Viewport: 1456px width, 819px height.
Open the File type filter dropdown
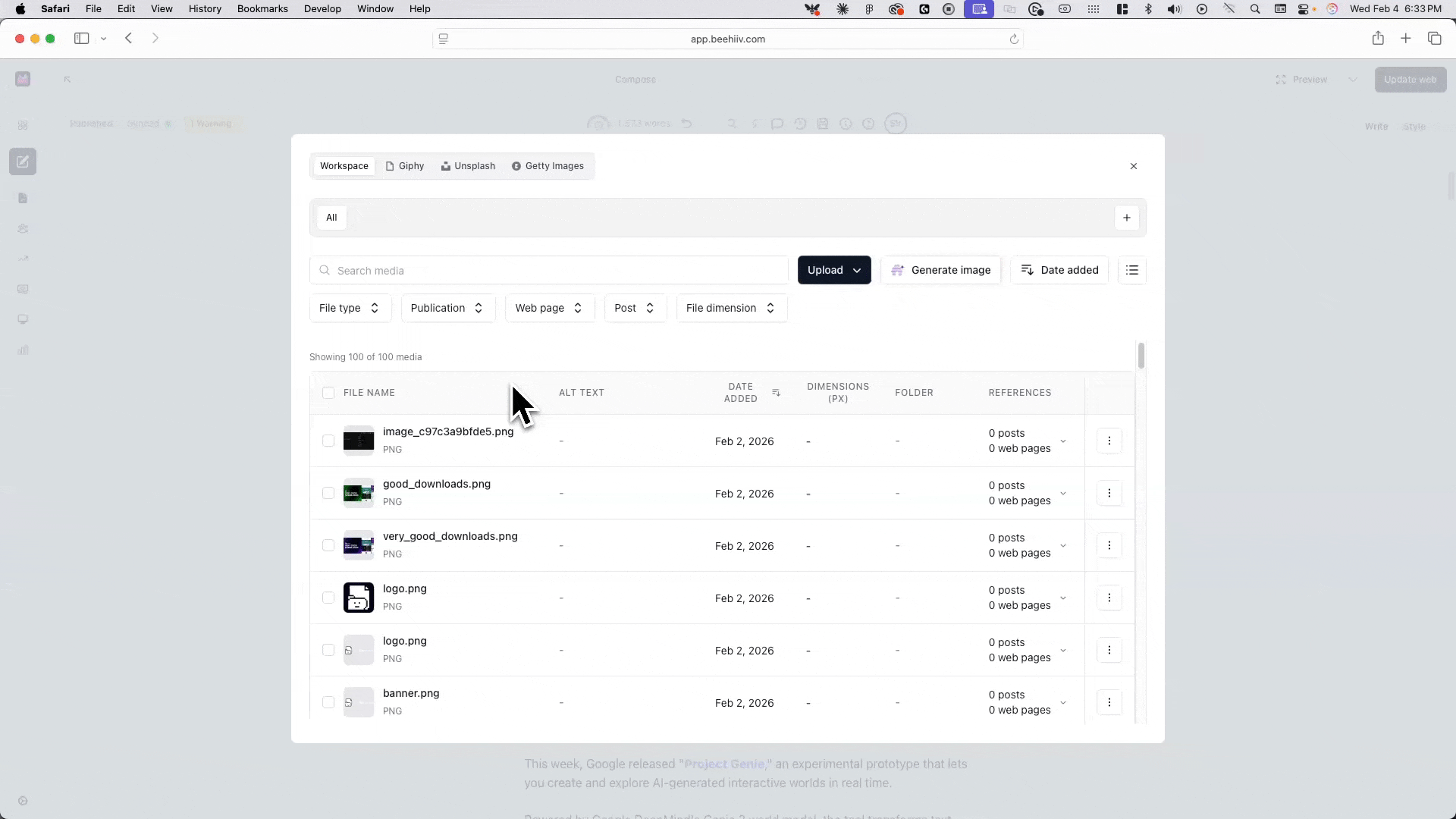click(x=350, y=308)
